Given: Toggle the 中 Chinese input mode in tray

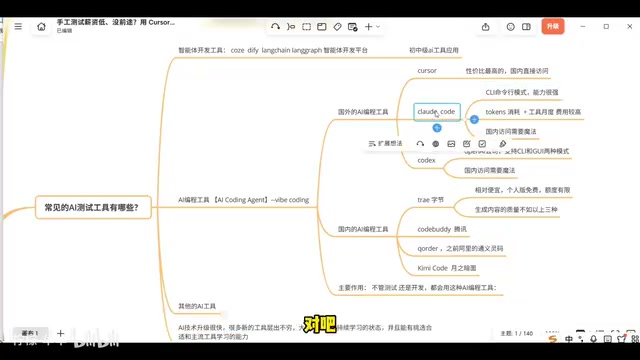Looking at the screenshot, I should pos(569,339).
